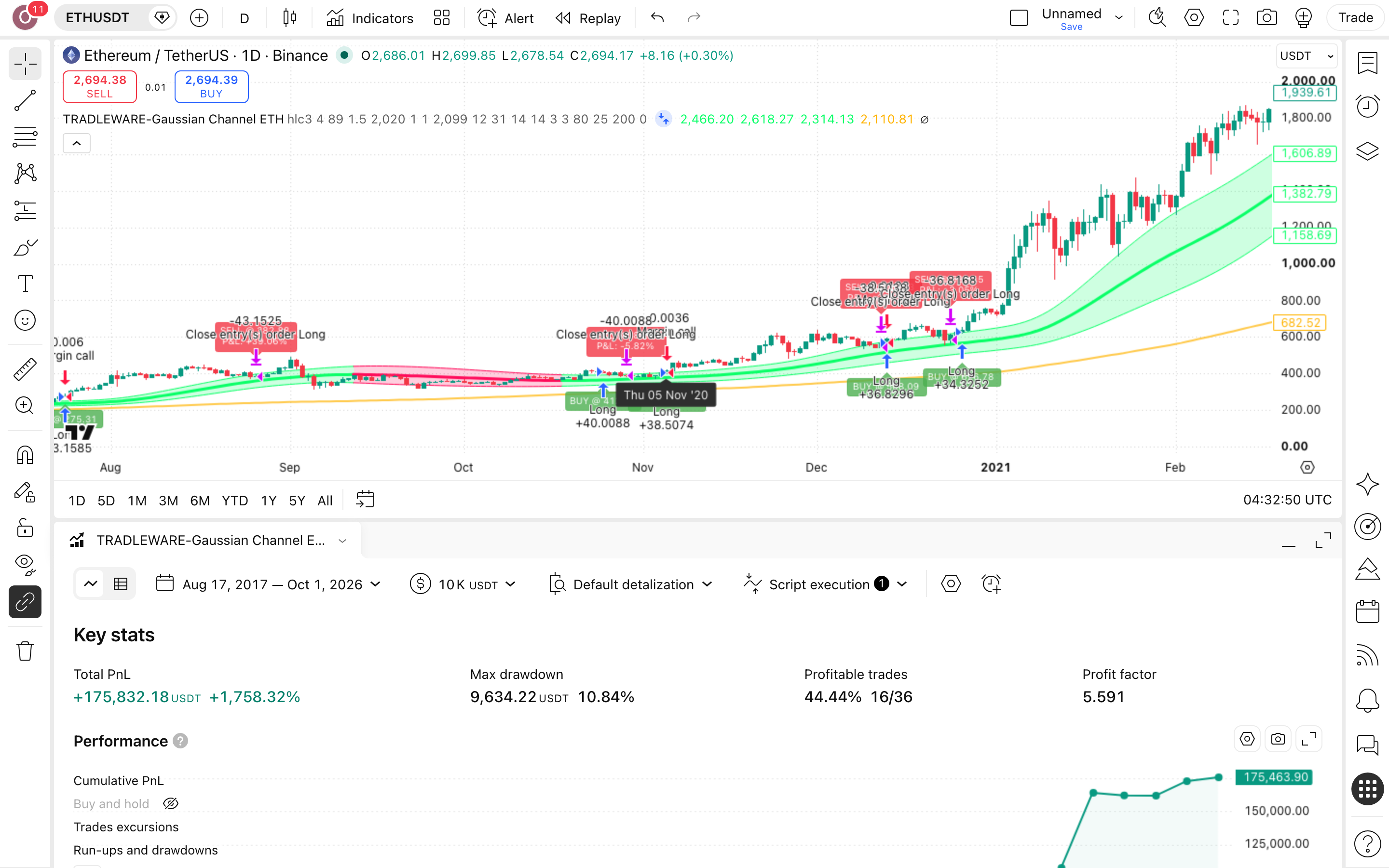Open Trades excursions section
Image resolution: width=1389 pixels, height=868 pixels.
(x=126, y=827)
